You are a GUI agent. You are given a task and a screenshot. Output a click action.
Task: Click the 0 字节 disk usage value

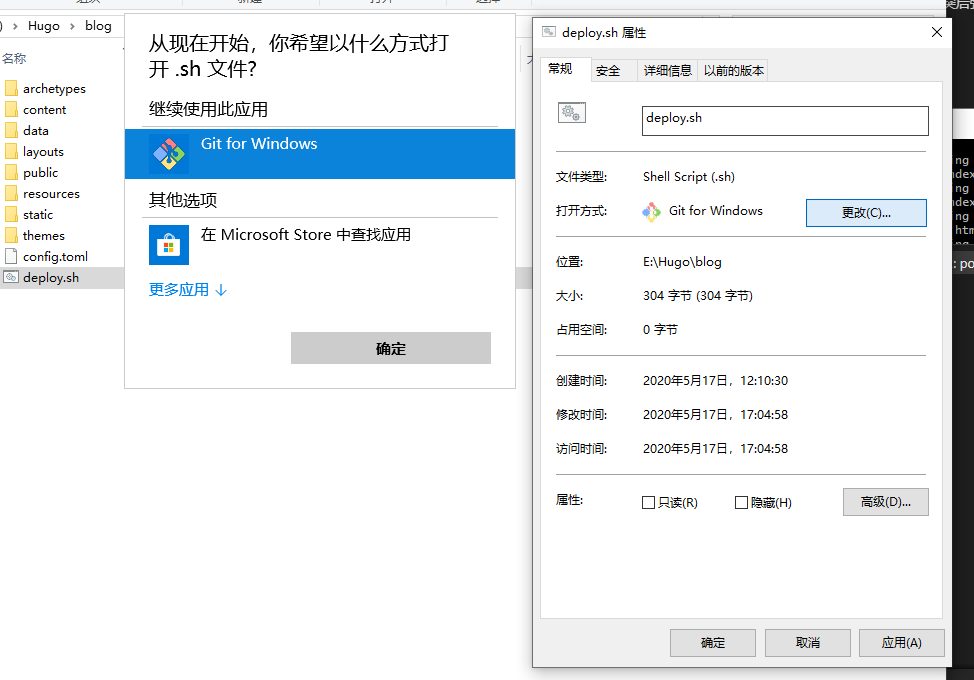pos(660,330)
